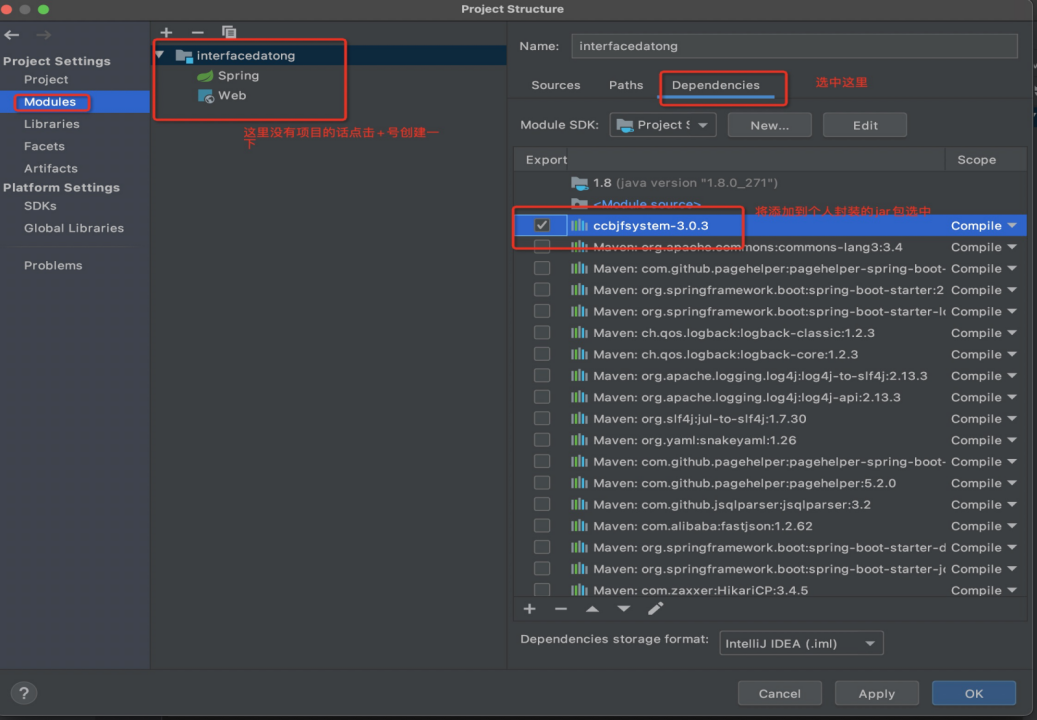The height and width of the screenshot is (720, 1037).
Task: Click the Cancel button
Action: (x=780, y=693)
